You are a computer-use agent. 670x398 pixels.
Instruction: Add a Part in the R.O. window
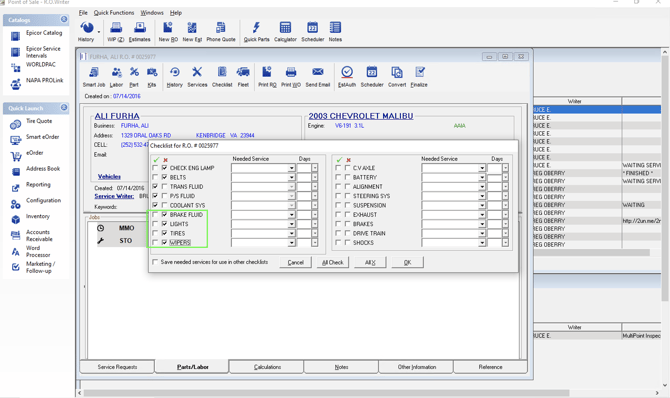pyautogui.click(x=134, y=77)
